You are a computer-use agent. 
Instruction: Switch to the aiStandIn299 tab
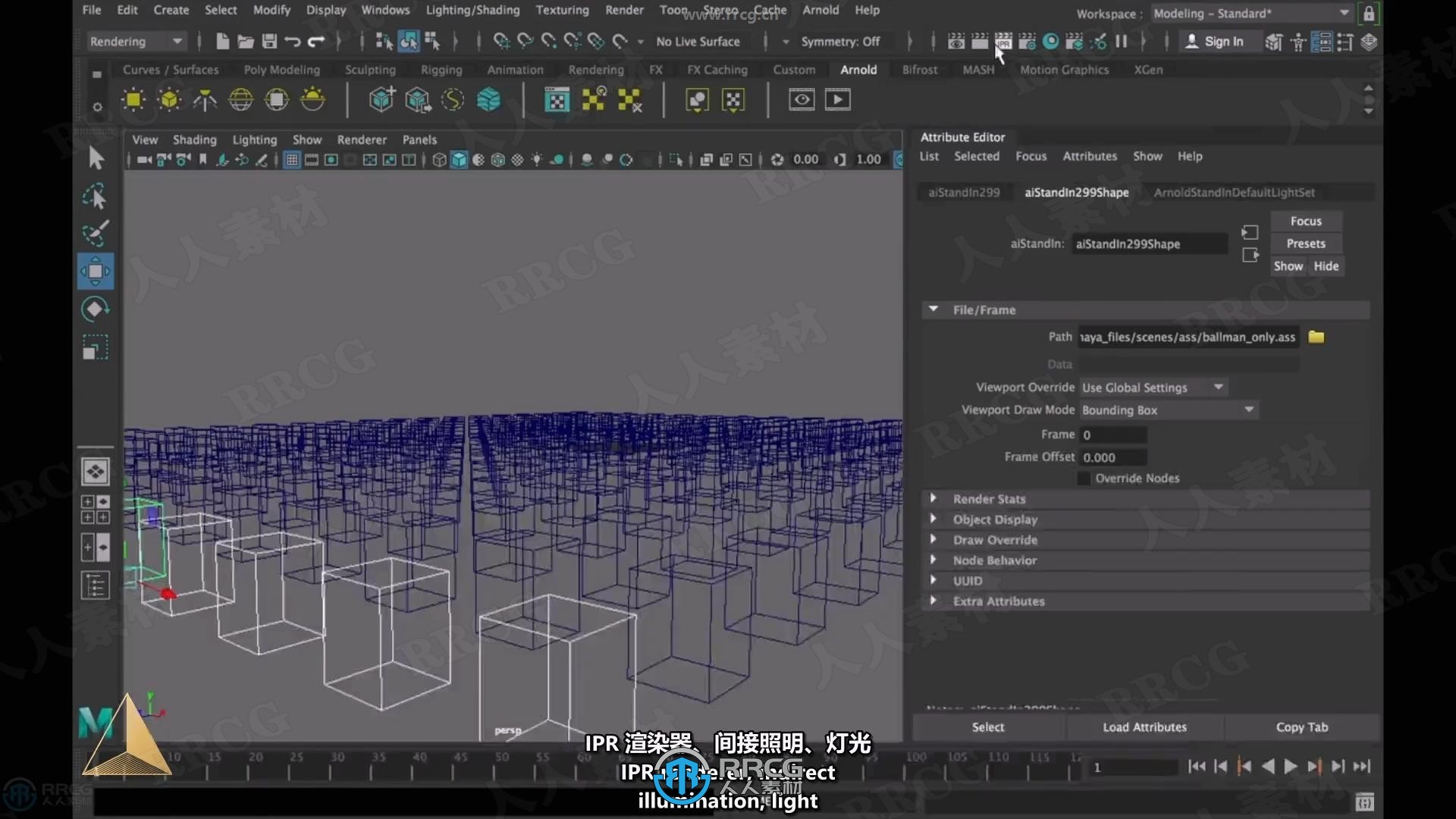tap(964, 193)
